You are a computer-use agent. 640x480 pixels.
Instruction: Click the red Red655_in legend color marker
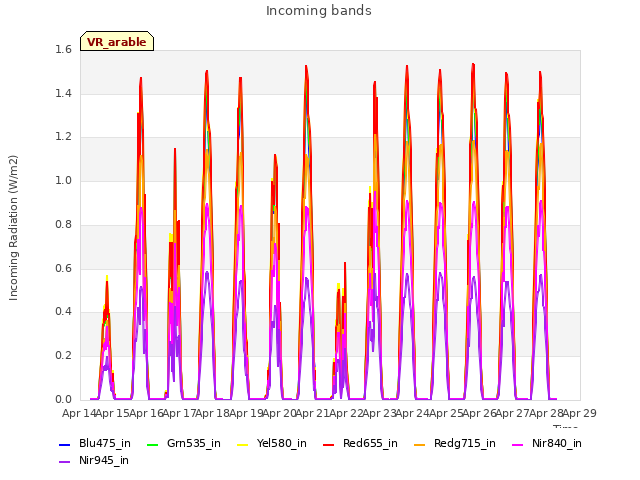click(x=329, y=444)
